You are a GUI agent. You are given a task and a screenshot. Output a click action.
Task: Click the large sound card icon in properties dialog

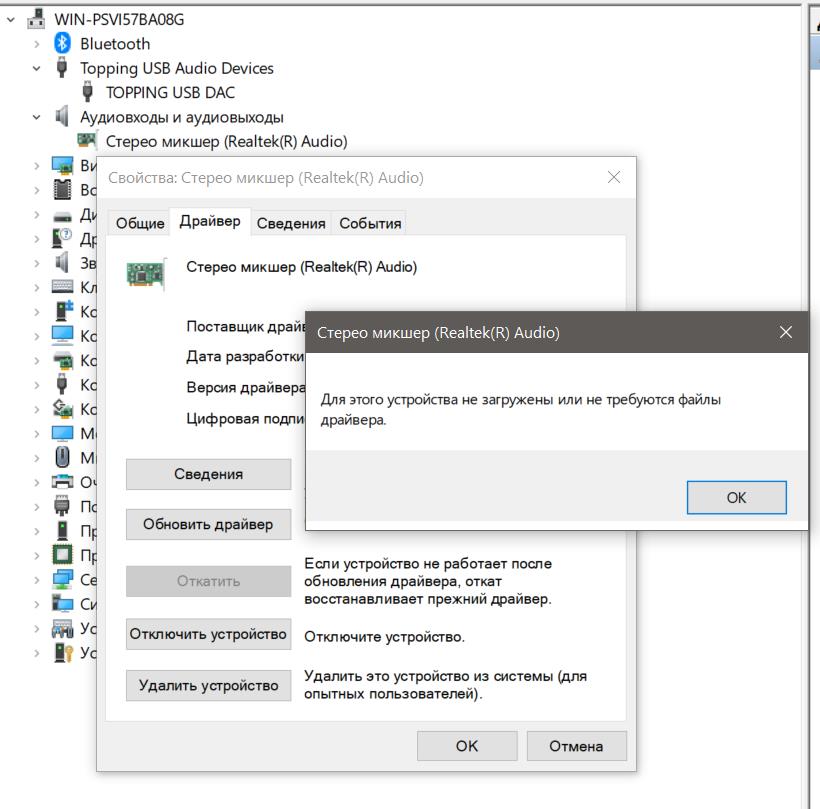(x=146, y=274)
